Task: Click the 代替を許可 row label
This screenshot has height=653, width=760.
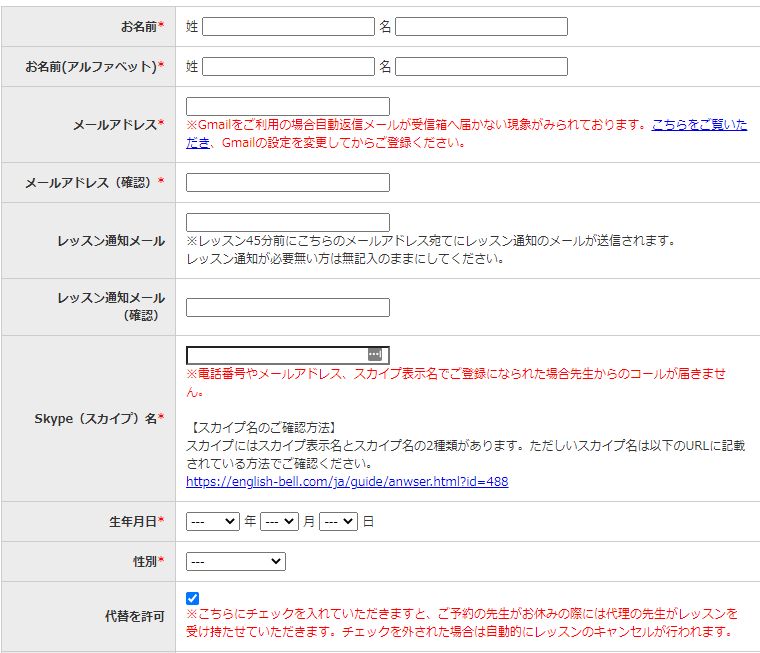Action: tap(134, 617)
